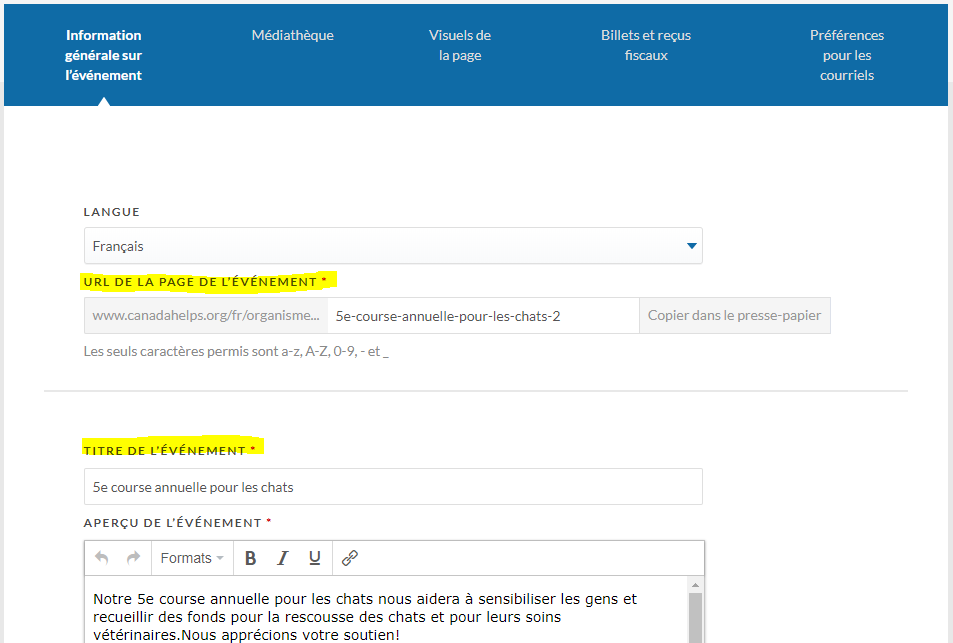
Task: Click the www.canadahelps.org URL prefix box
Action: 206,316
